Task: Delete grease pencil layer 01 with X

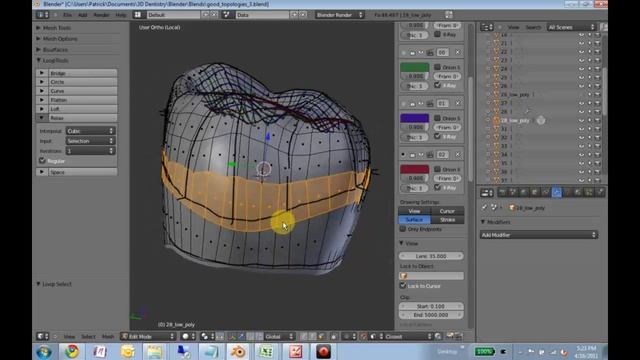Action: pyautogui.click(x=458, y=103)
